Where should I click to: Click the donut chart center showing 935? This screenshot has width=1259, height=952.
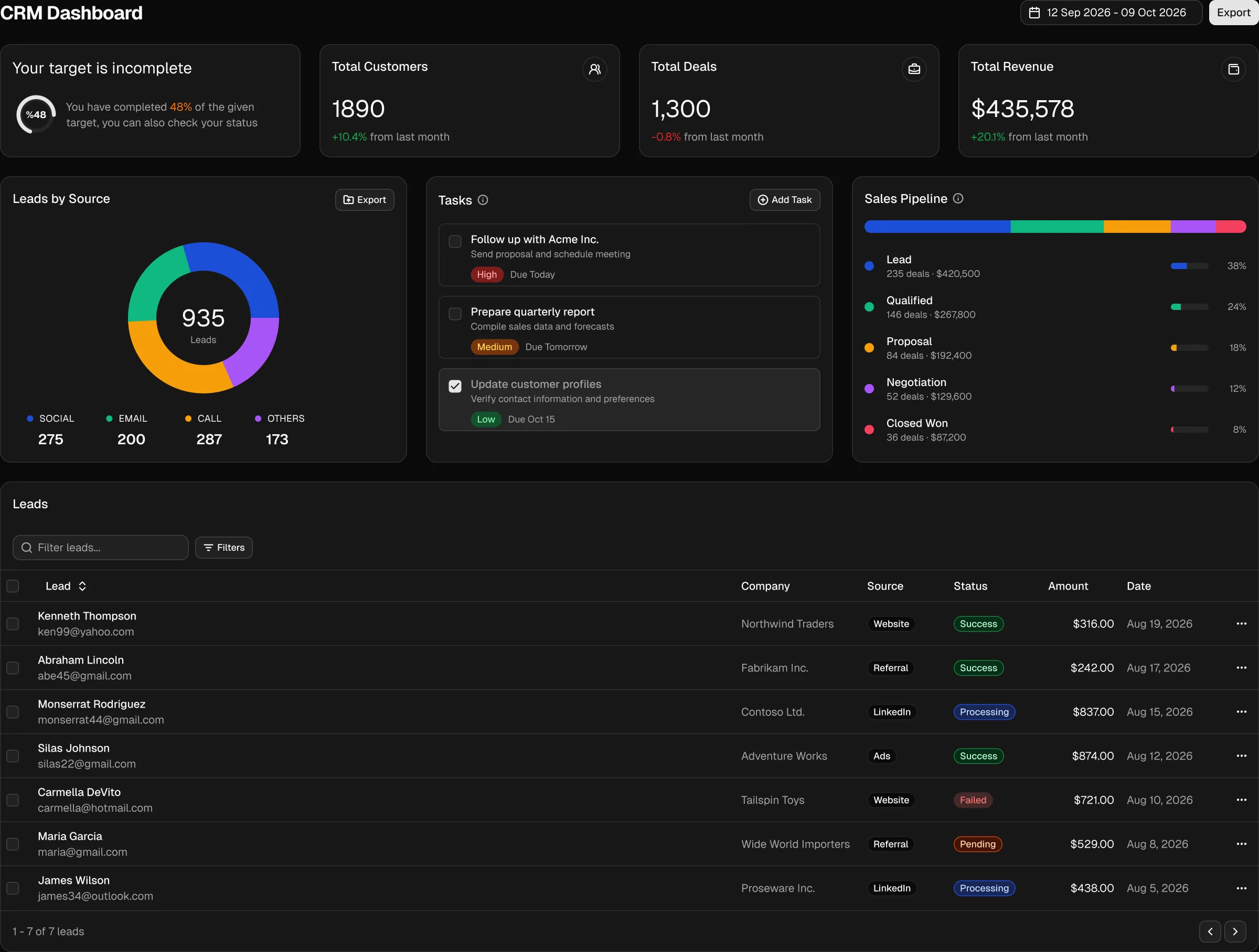pyautogui.click(x=203, y=318)
